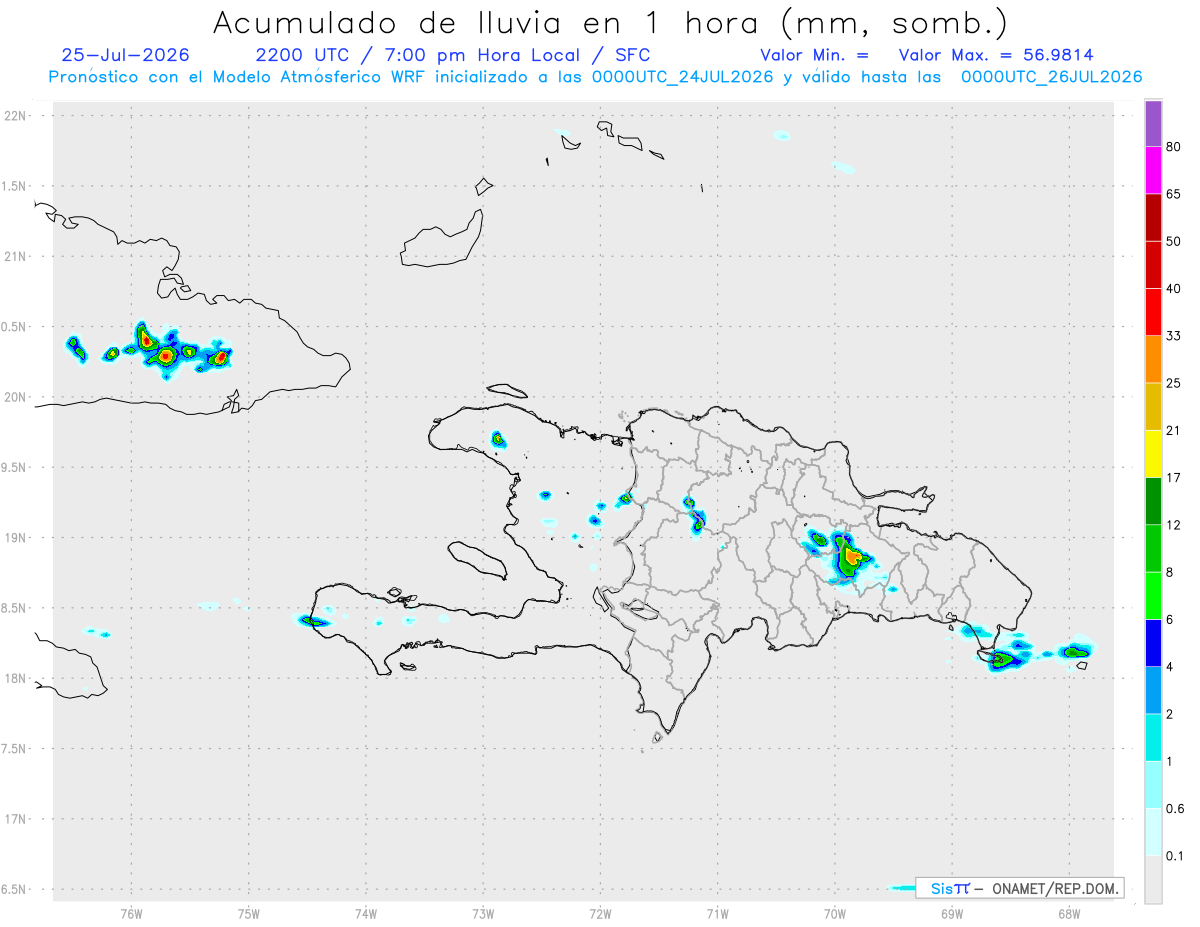This screenshot has width=1200, height=927.
Task: Click the orange 25–33 mm color band
Action: tap(1153, 359)
